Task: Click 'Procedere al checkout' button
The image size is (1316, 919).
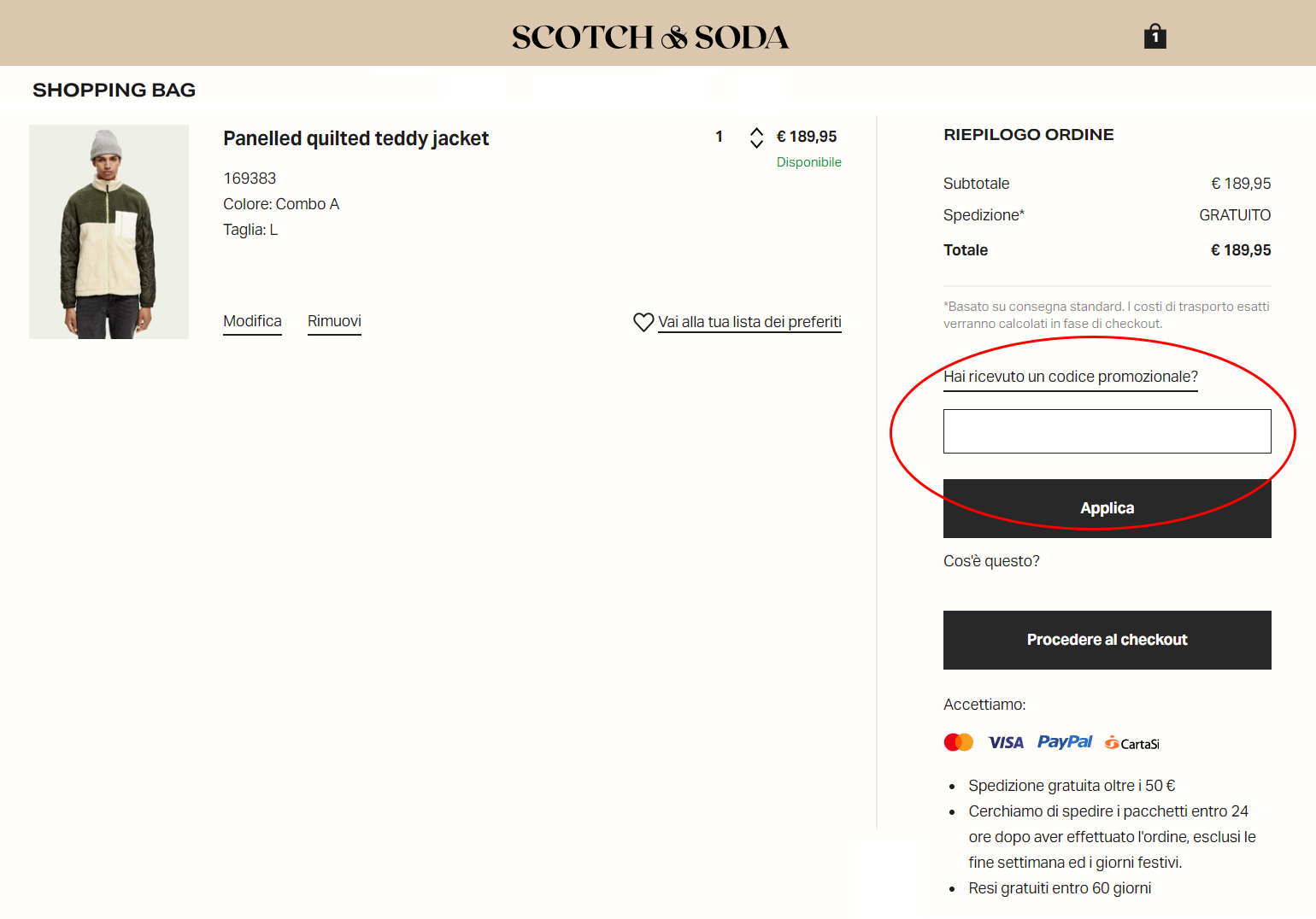Action: tap(1107, 639)
